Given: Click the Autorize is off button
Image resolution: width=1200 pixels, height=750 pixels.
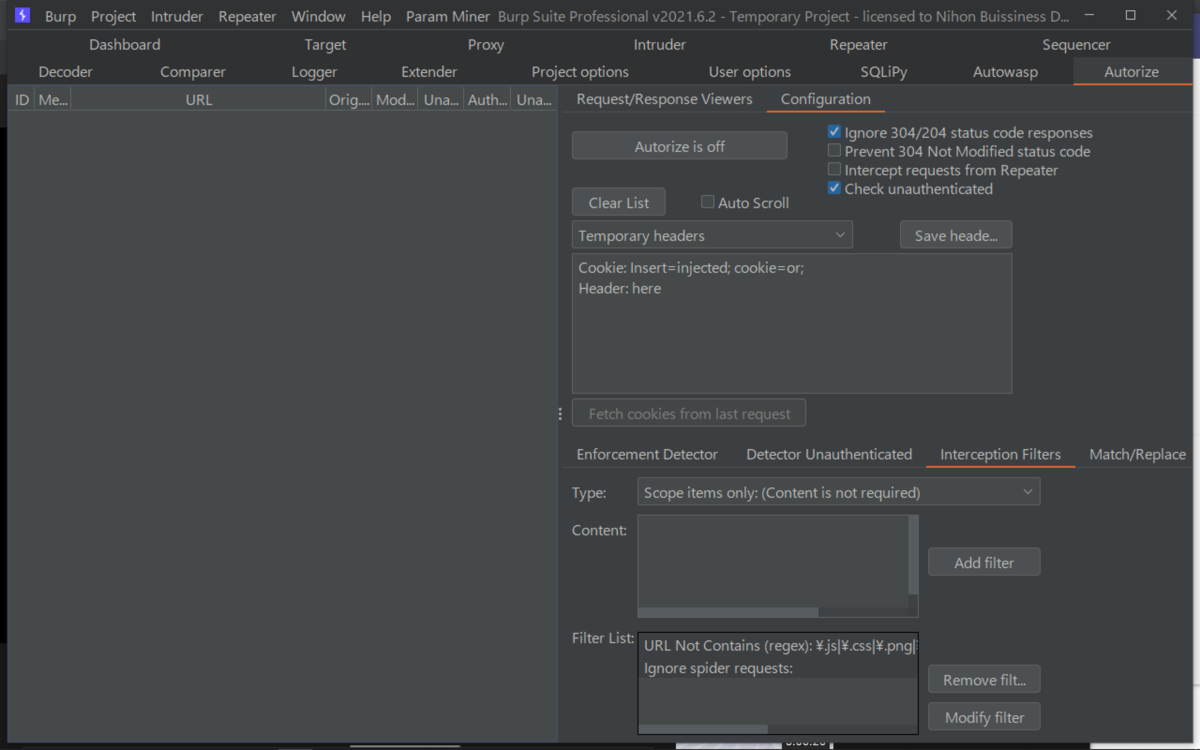Looking at the screenshot, I should click(x=680, y=146).
